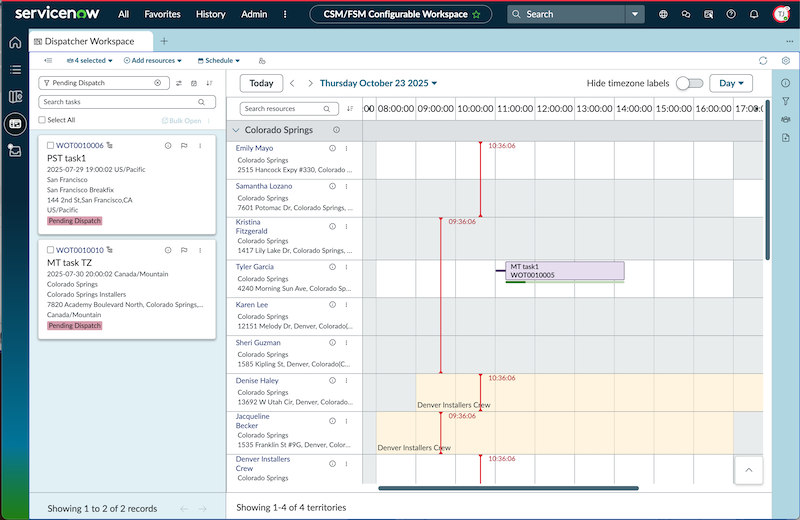Open Tyler Garcia resource link
800x520 pixels.
[255, 266]
